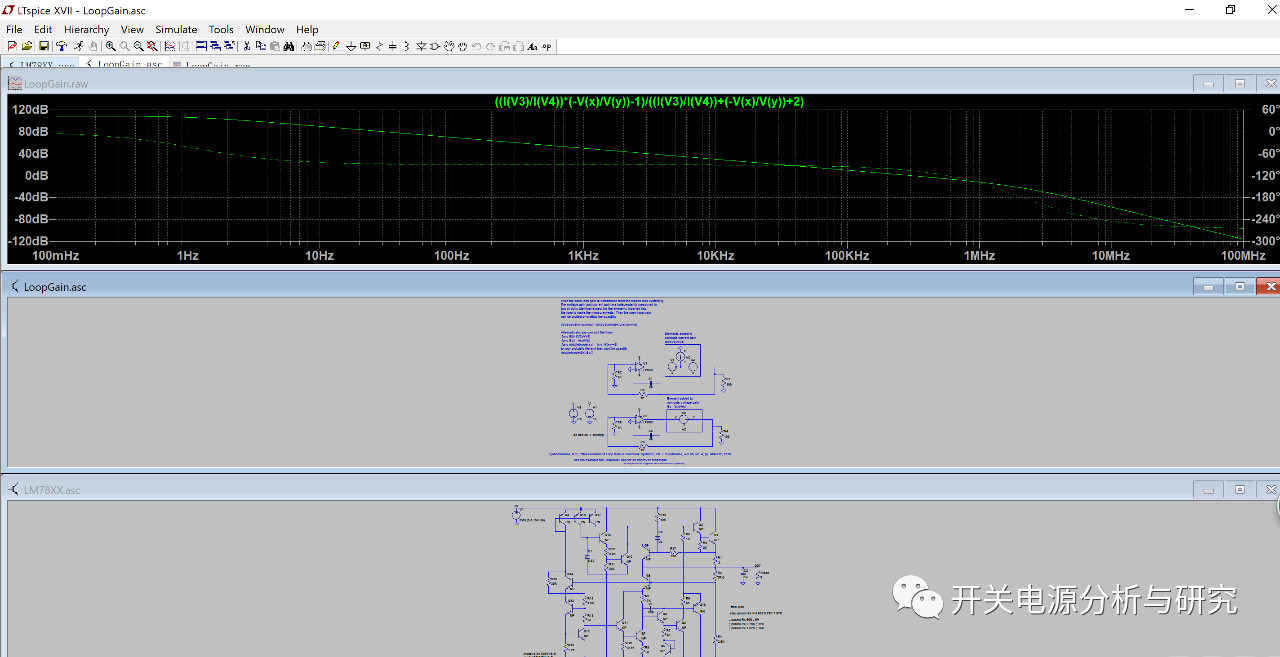This screenshot has height=657, width=1280.
Task: Focus the LM78XX.asc window title bar
Action: [600, 490]
